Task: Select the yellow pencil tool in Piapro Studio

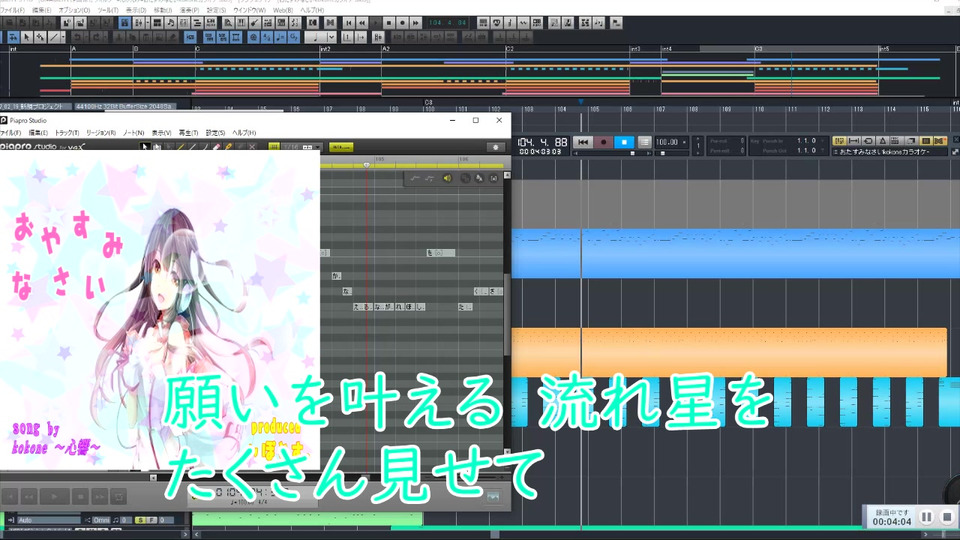Action: point(181,147)
